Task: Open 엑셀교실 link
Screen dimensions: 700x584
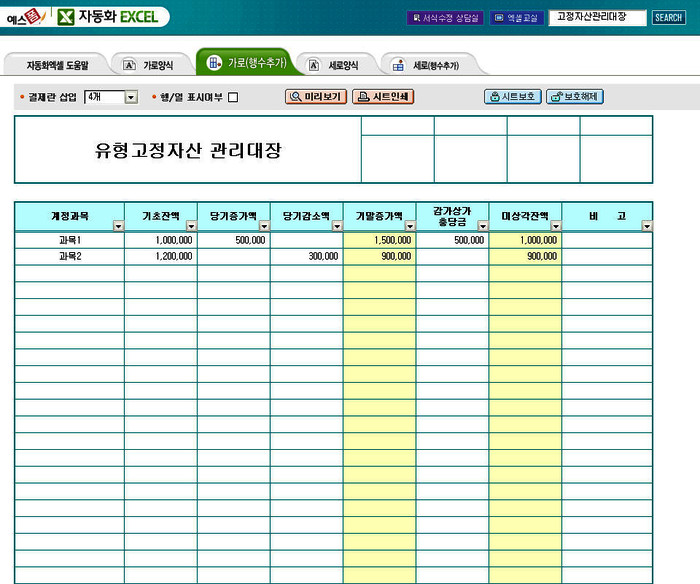Action: pyautogui.click(x=517, y=18)
